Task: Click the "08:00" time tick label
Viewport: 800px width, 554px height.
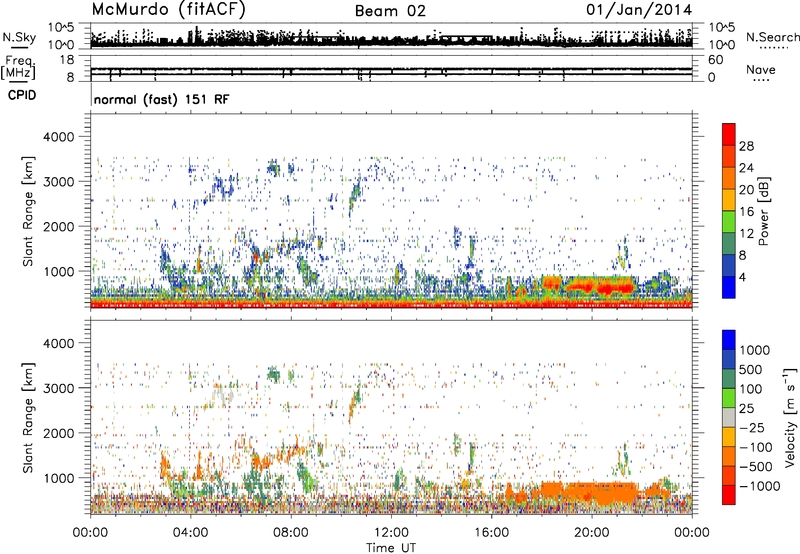Action: (x=291, y=533)
